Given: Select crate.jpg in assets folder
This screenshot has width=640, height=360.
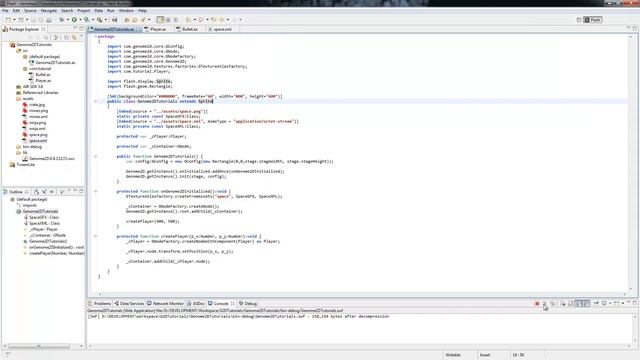Looking at the screenshot, I should [x=37, y=105].
